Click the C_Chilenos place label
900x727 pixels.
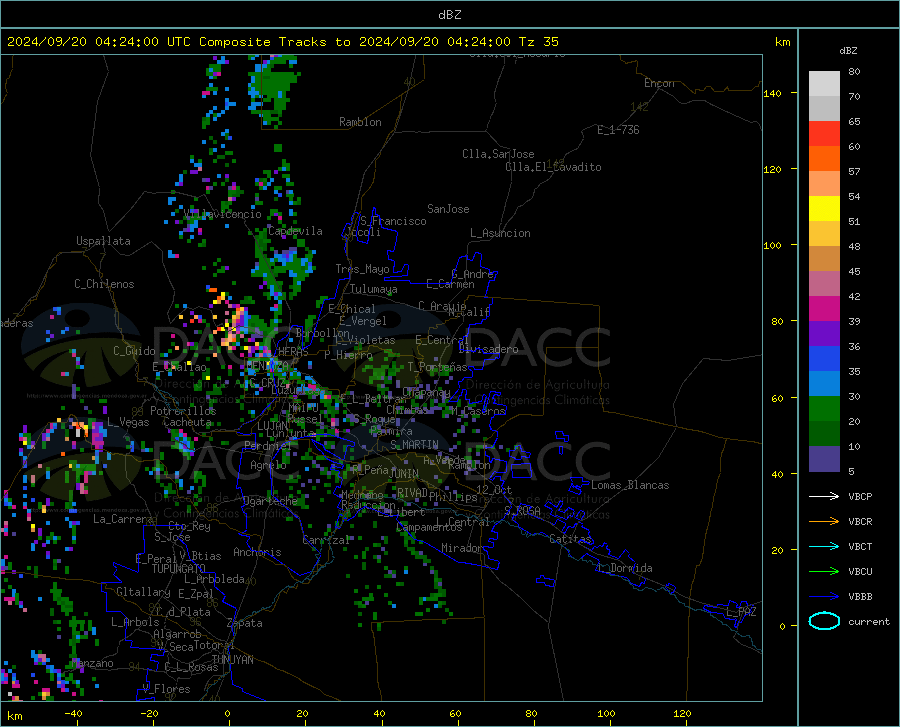point(104,284)
